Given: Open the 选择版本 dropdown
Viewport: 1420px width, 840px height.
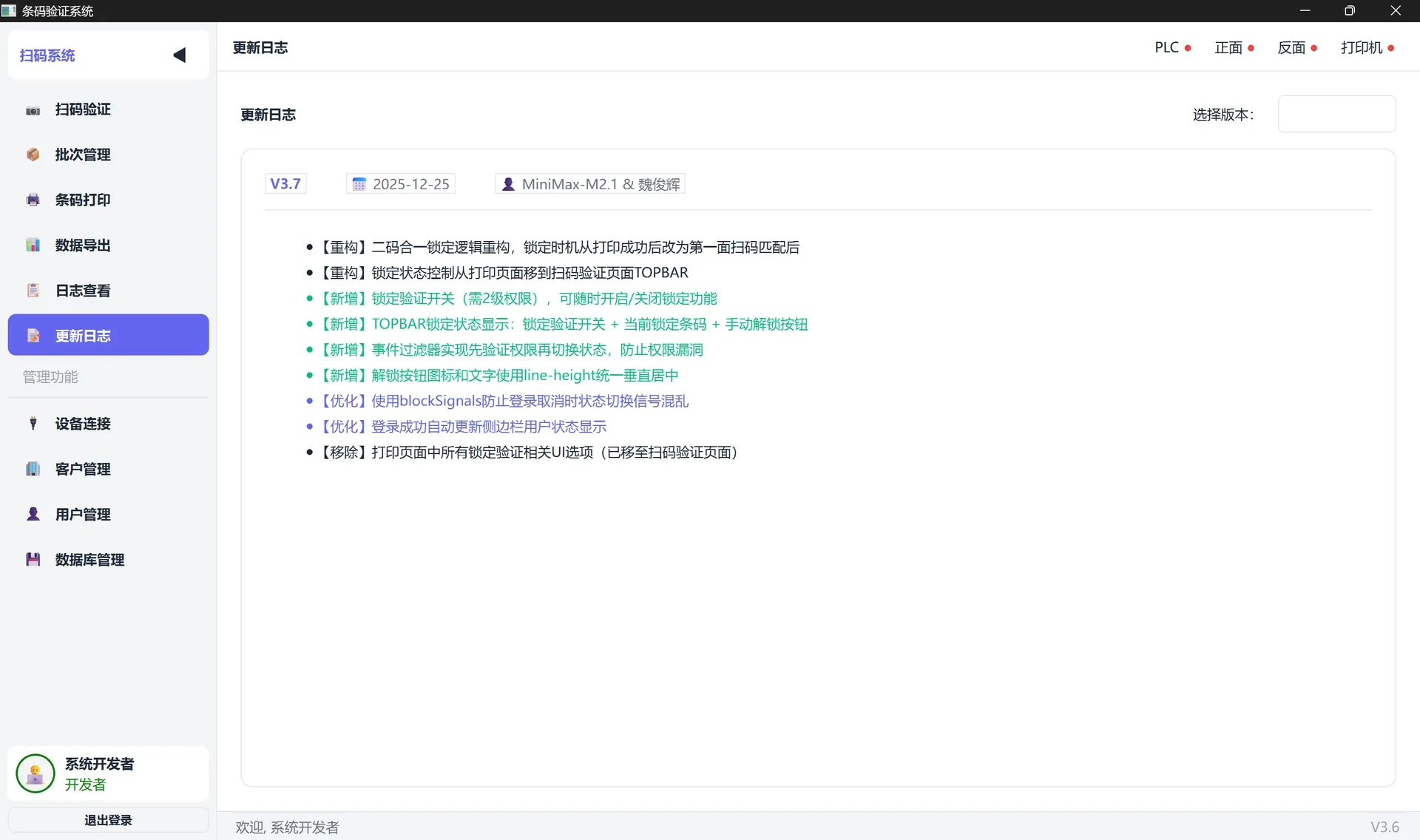Looking at the screenshot, I should pyautogui.click(x=1336, y=114).
